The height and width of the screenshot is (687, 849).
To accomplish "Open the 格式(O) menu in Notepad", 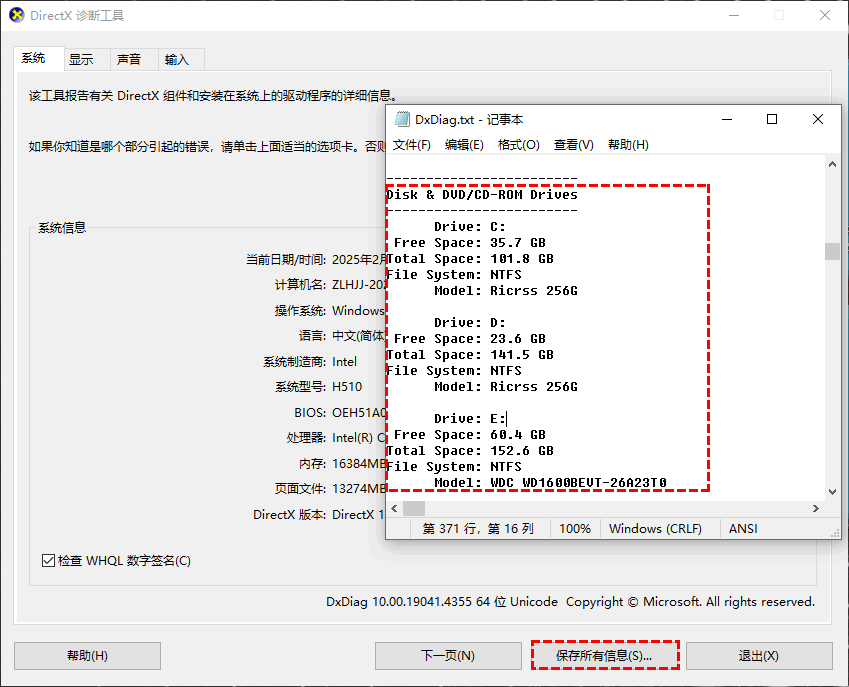I will (x=519, y=145).
